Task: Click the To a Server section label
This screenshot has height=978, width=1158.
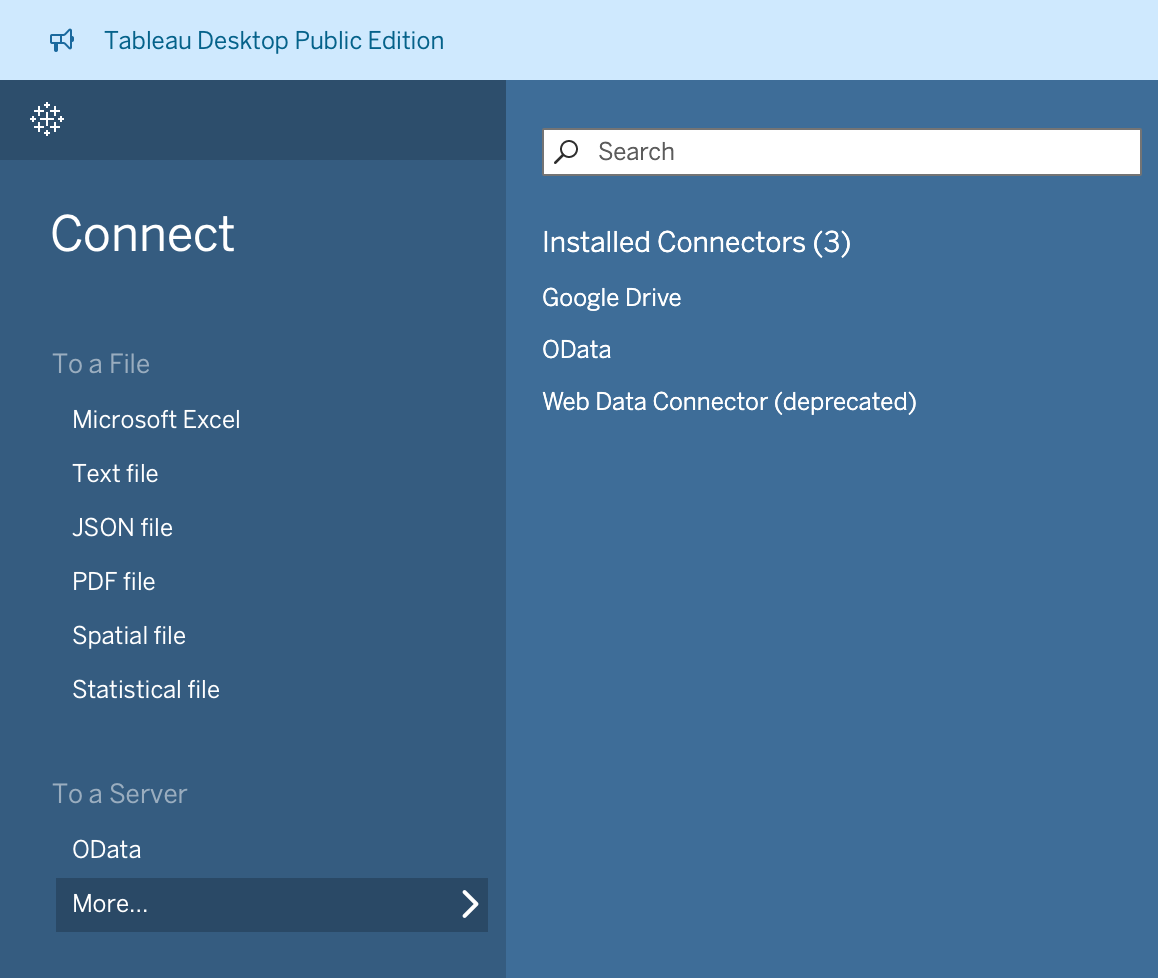Action: click(120, 794)
